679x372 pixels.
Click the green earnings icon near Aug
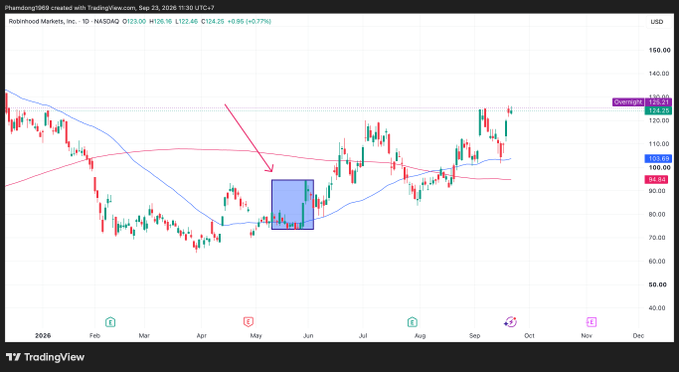412,322
